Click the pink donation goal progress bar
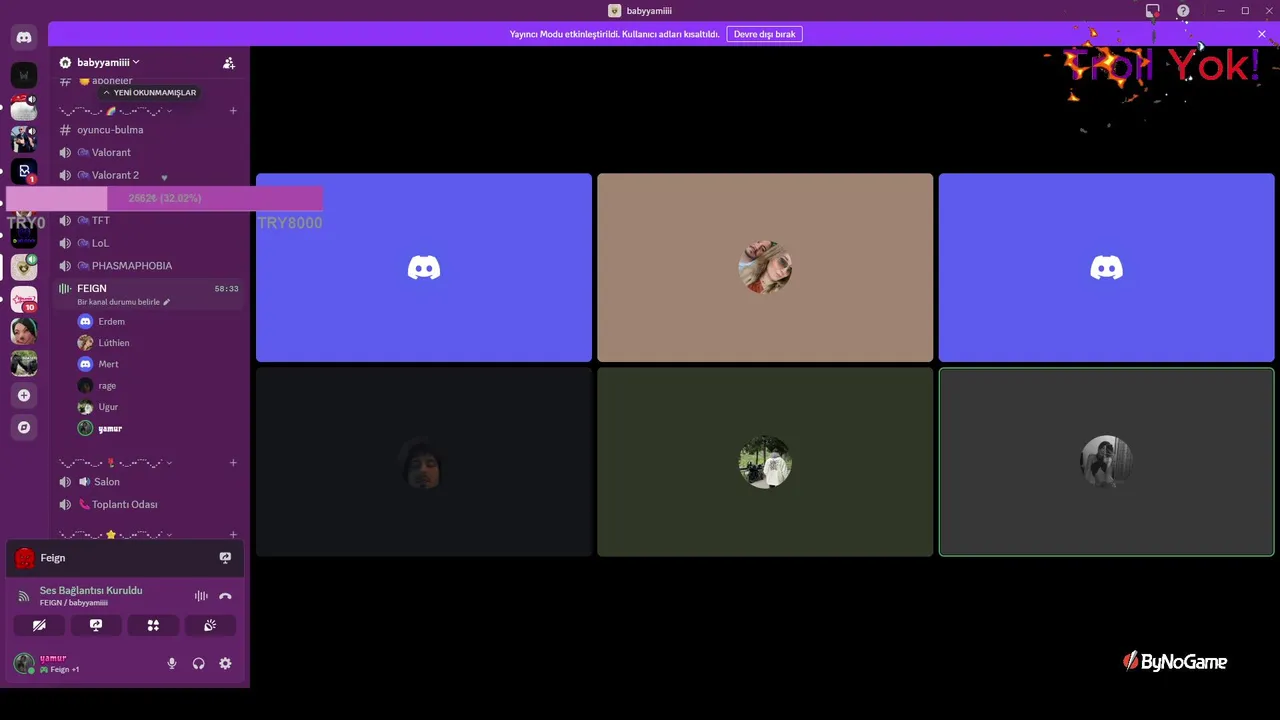The width and height of the screenshot is (1280, 720). click(165, 198)
